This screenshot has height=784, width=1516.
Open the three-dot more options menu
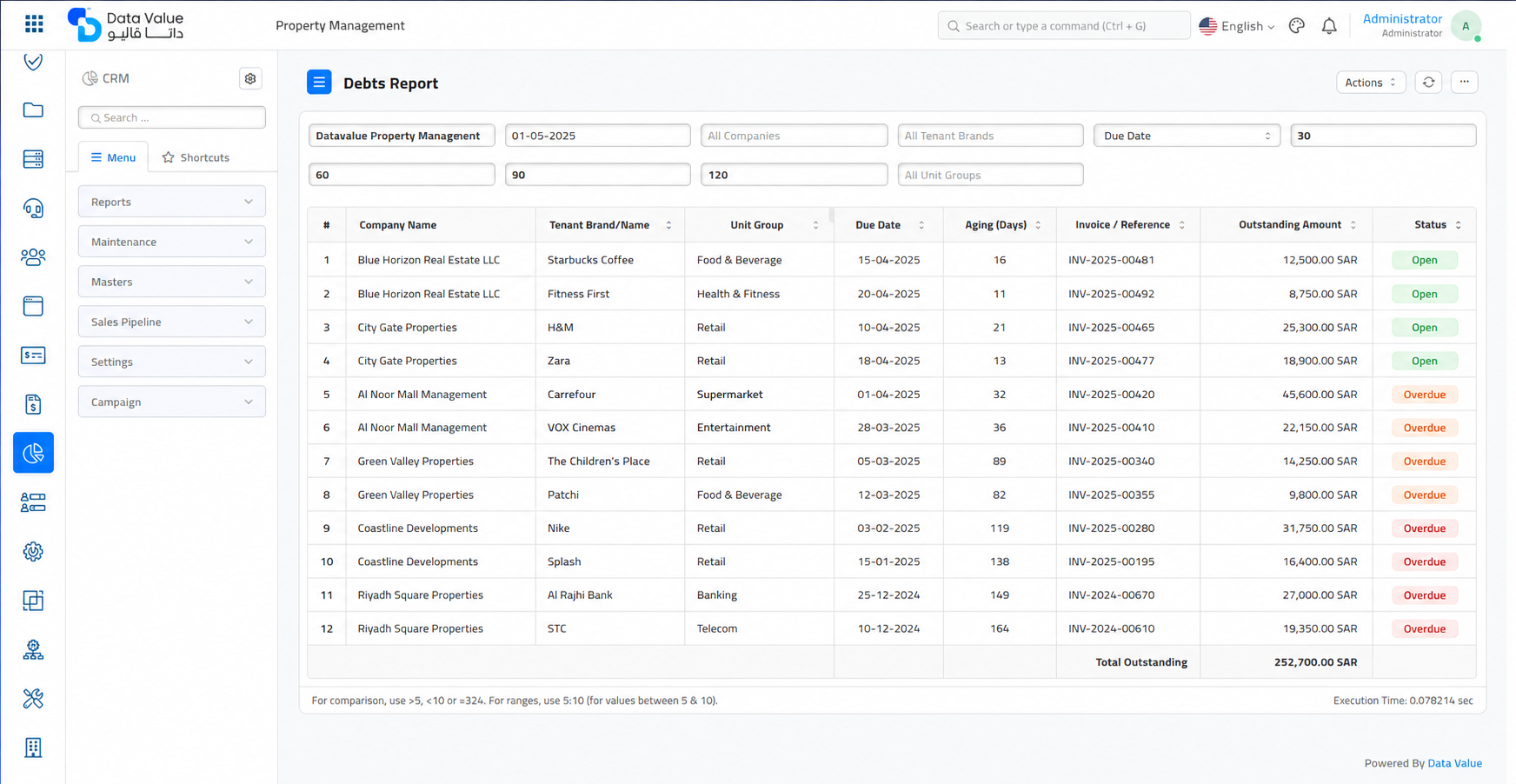coord(1465,83)
